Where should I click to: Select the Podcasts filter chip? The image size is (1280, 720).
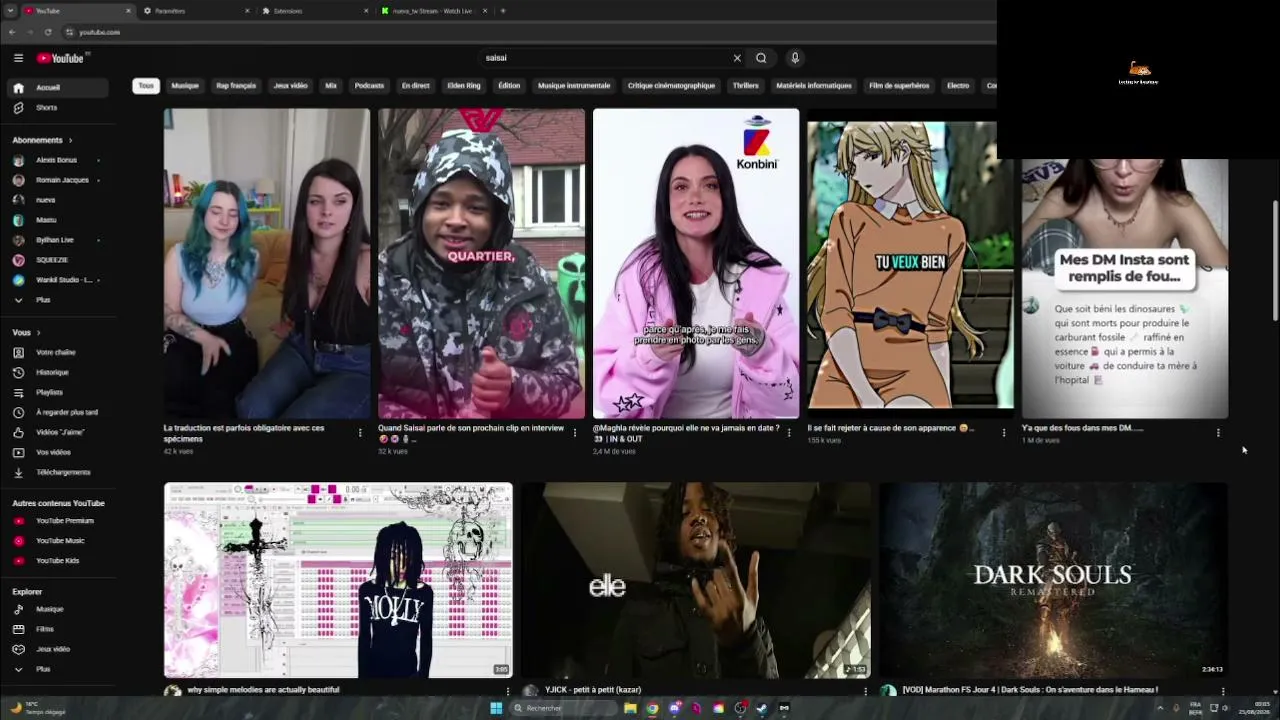pos(369,86)
